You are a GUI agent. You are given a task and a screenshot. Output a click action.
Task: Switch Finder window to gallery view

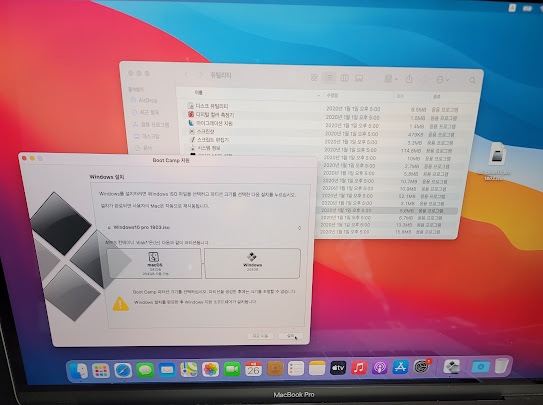point(359,78)
